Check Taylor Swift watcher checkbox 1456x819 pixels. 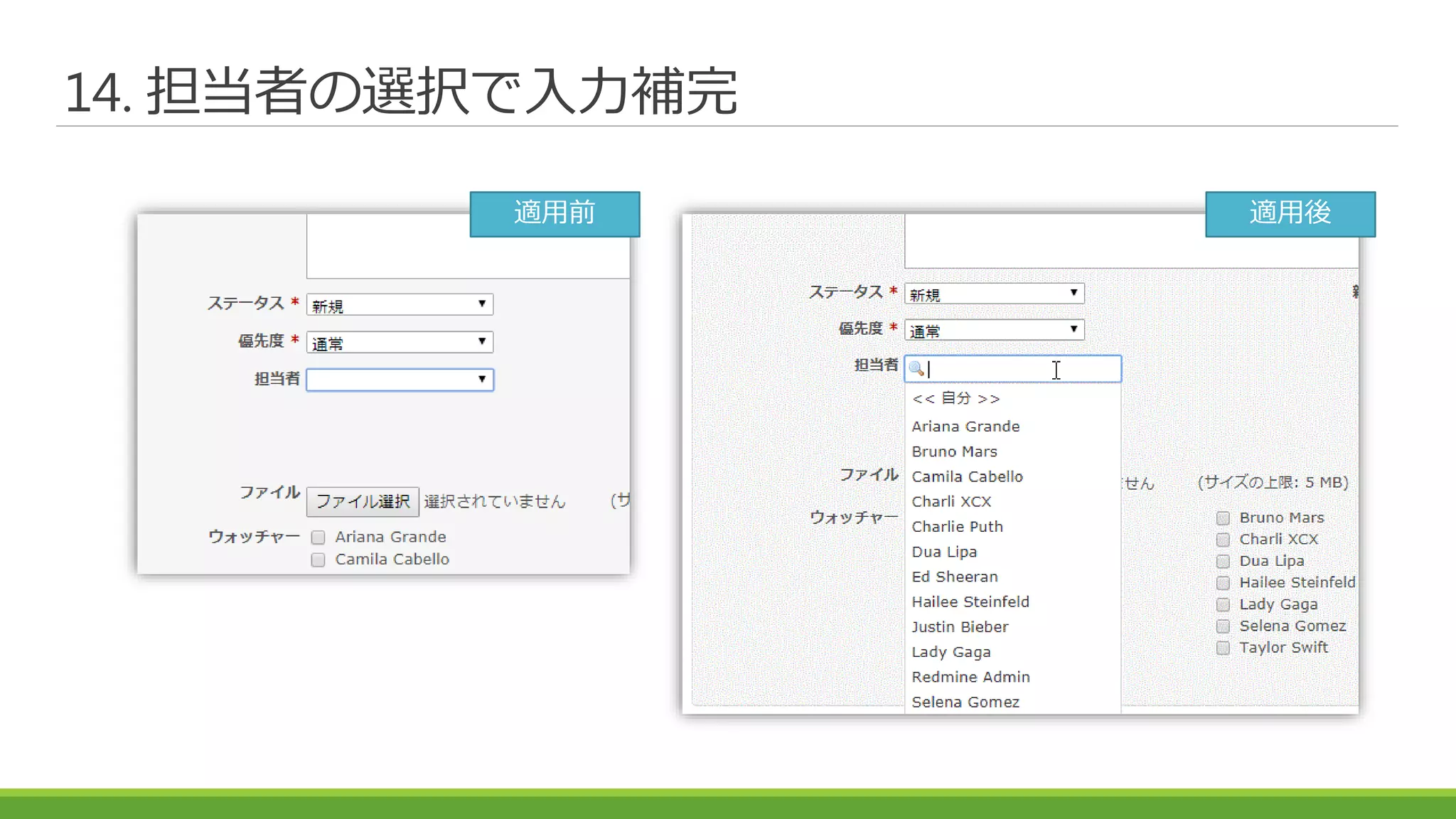tap(1223, 648)
